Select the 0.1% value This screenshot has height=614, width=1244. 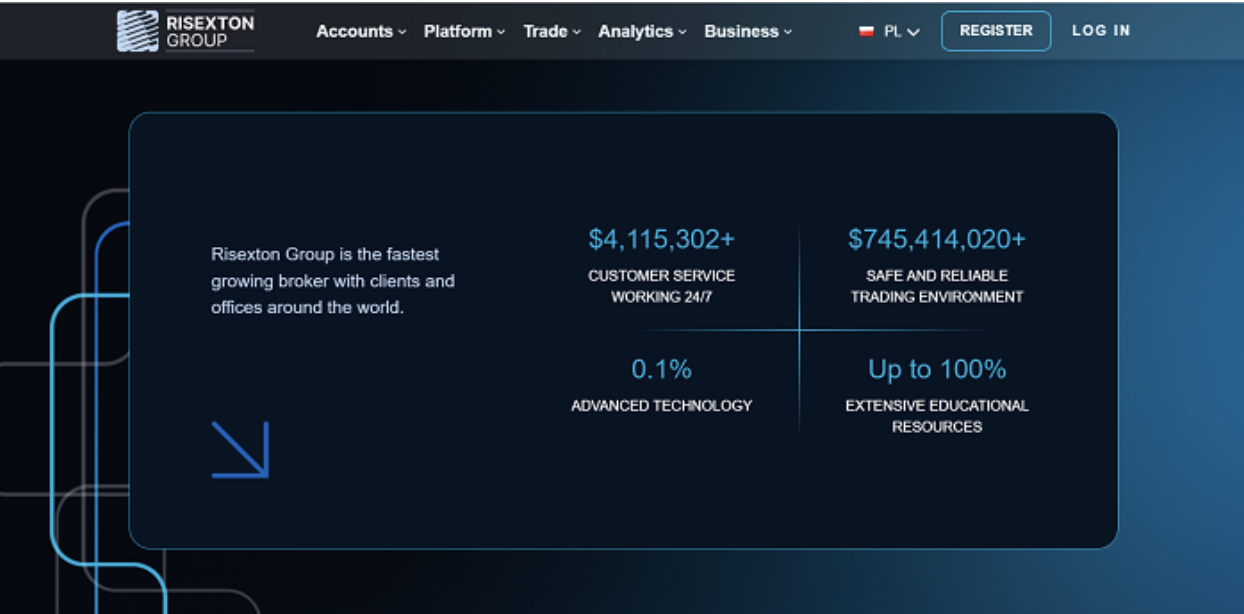tap(661, 369)
